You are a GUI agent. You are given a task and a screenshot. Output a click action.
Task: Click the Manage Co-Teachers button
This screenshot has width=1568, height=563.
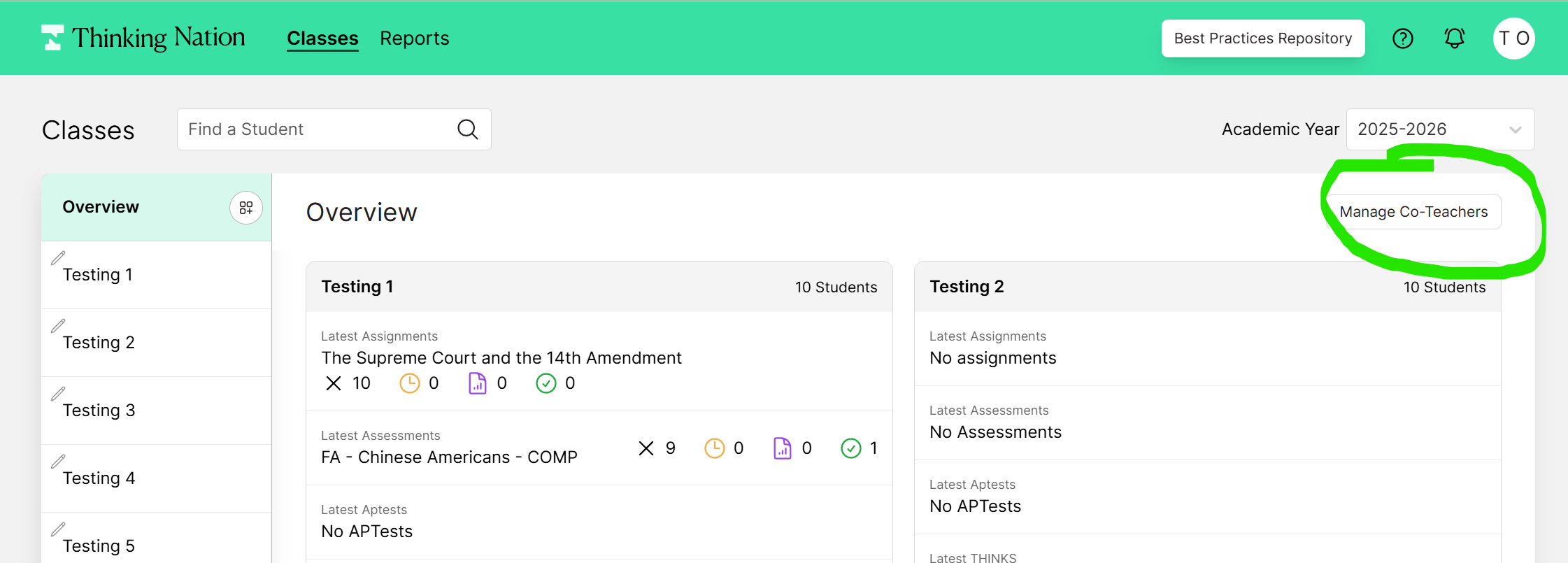click(1413, 212)
